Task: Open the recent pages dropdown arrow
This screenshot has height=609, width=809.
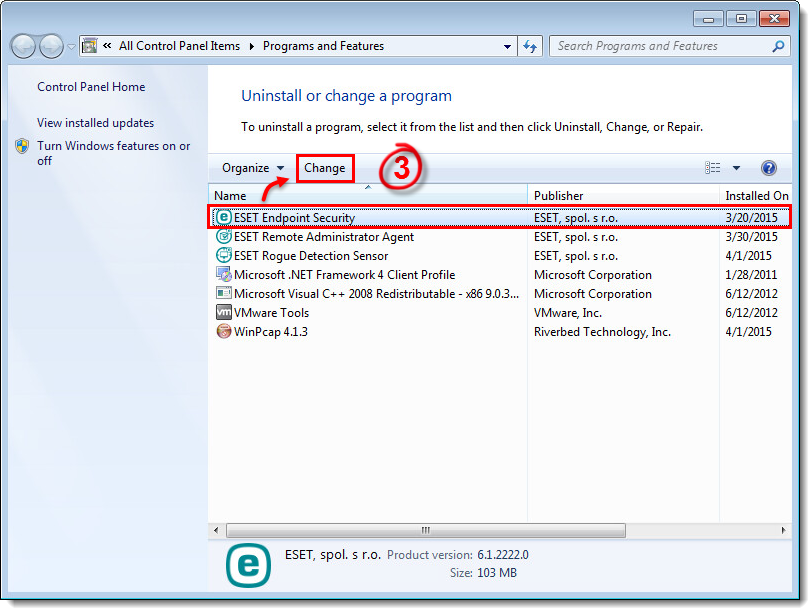Action: [x=71, y=47]
